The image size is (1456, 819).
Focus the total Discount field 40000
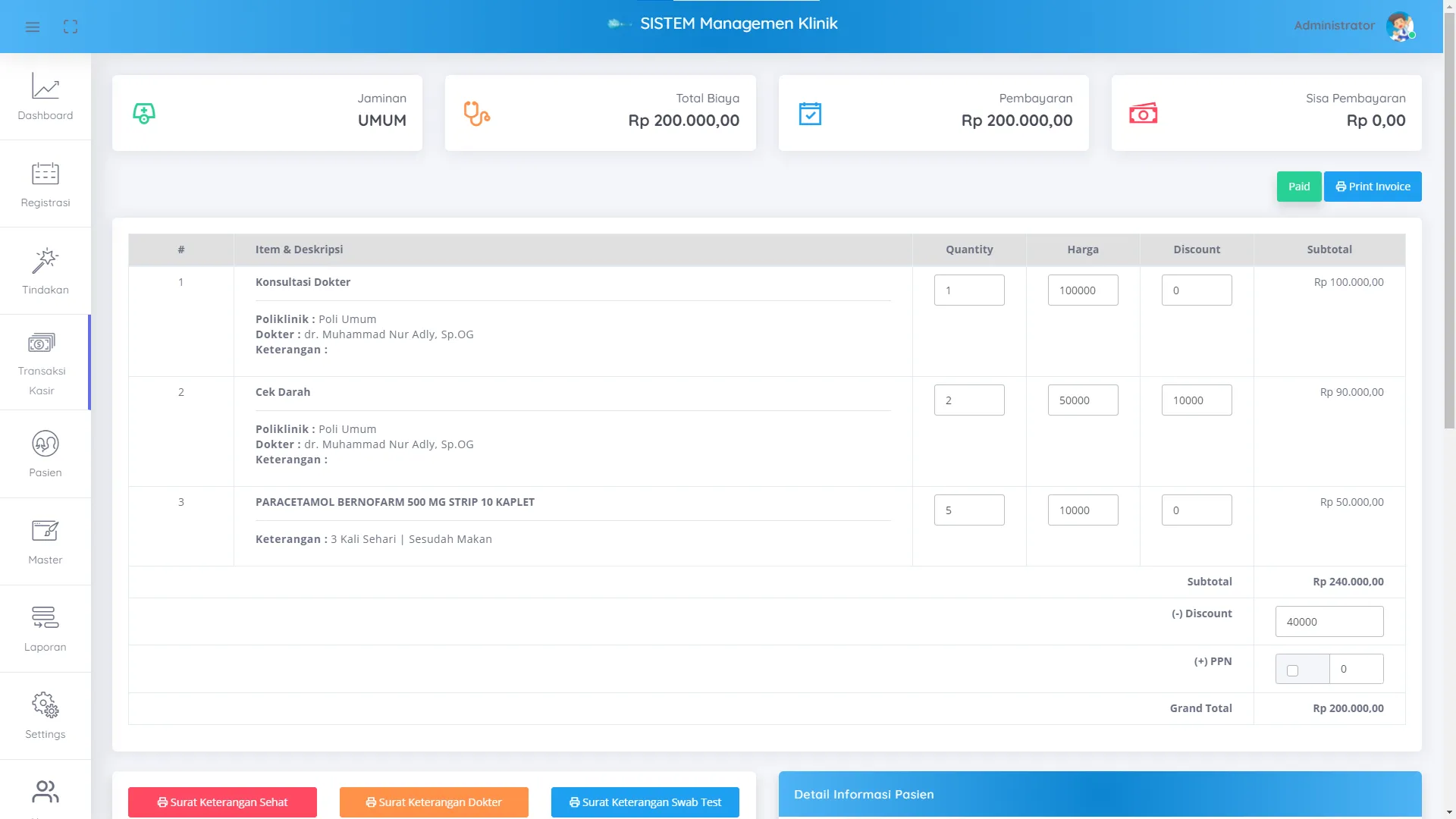[1329, 622]
